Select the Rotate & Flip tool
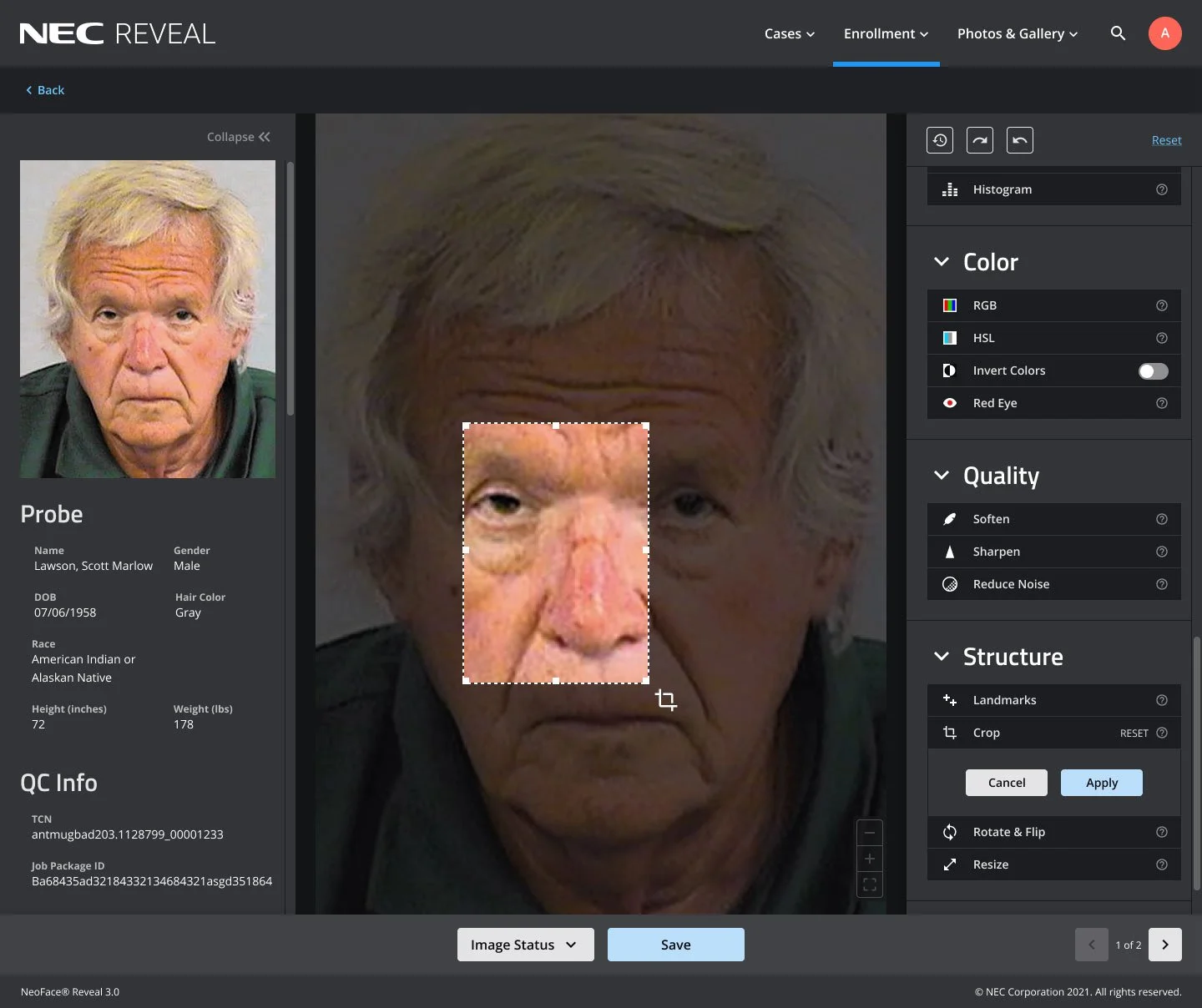Screen dimensions: 1202x1008 tap(1054, 832)
